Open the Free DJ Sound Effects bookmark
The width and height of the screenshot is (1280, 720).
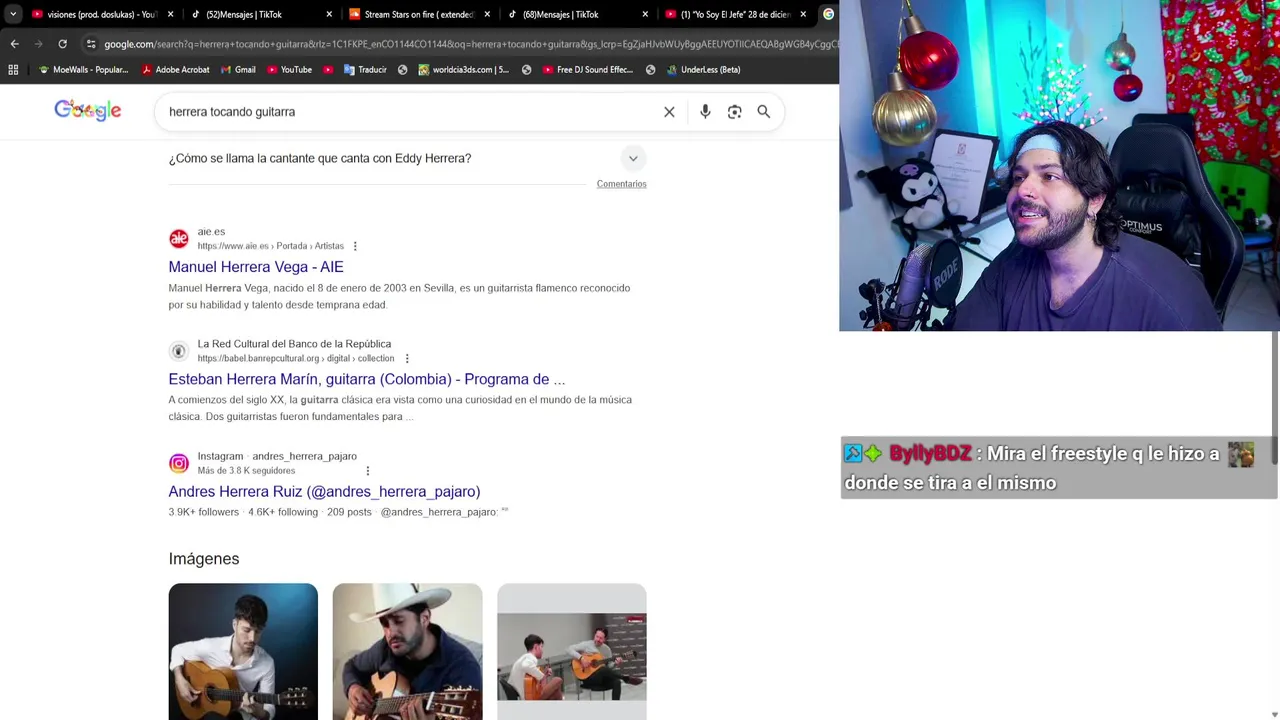(588, 70)
